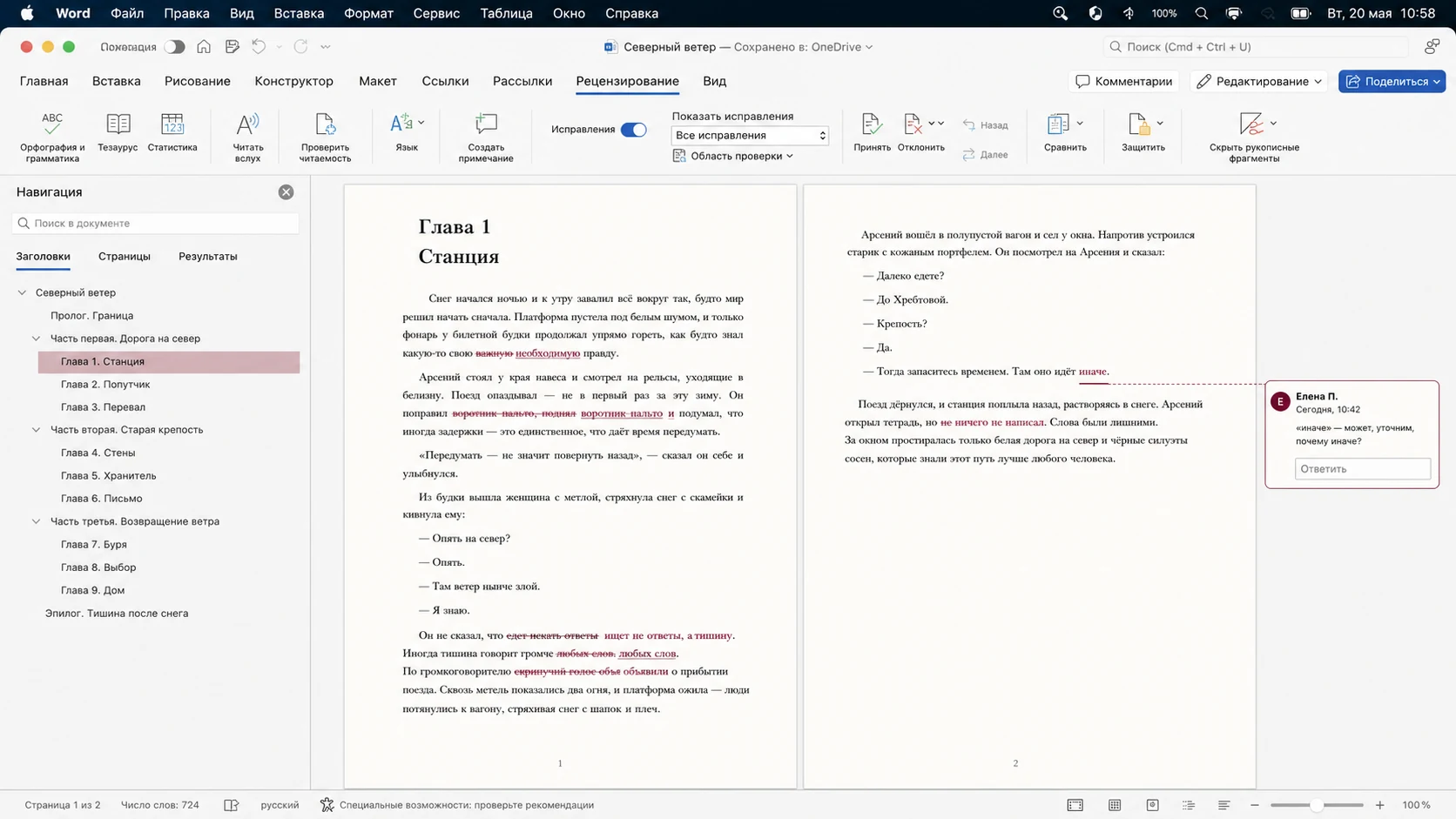Screen dimensions: 1456x819
Task: Create a new comment
Action: point(486,137)
